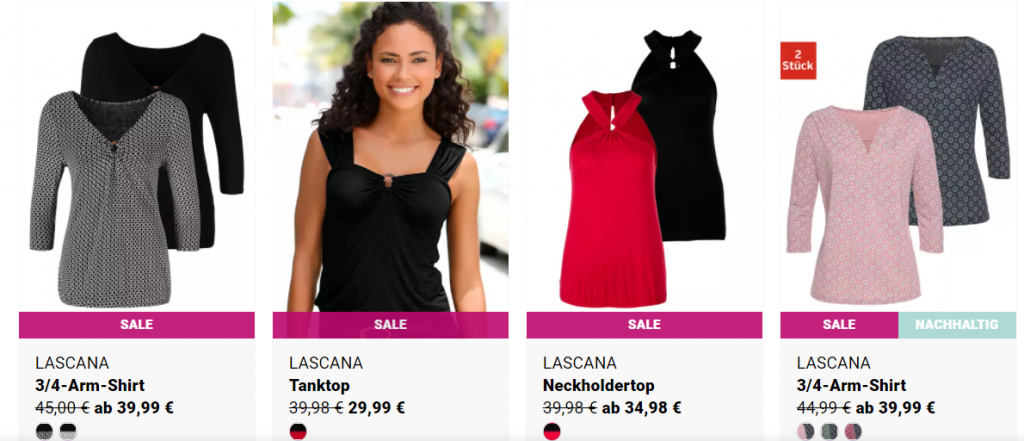View the pink and navy 3/4-Arm-Shirt image
Viewport: 1024px width, 441px height.
coord(898,157)
